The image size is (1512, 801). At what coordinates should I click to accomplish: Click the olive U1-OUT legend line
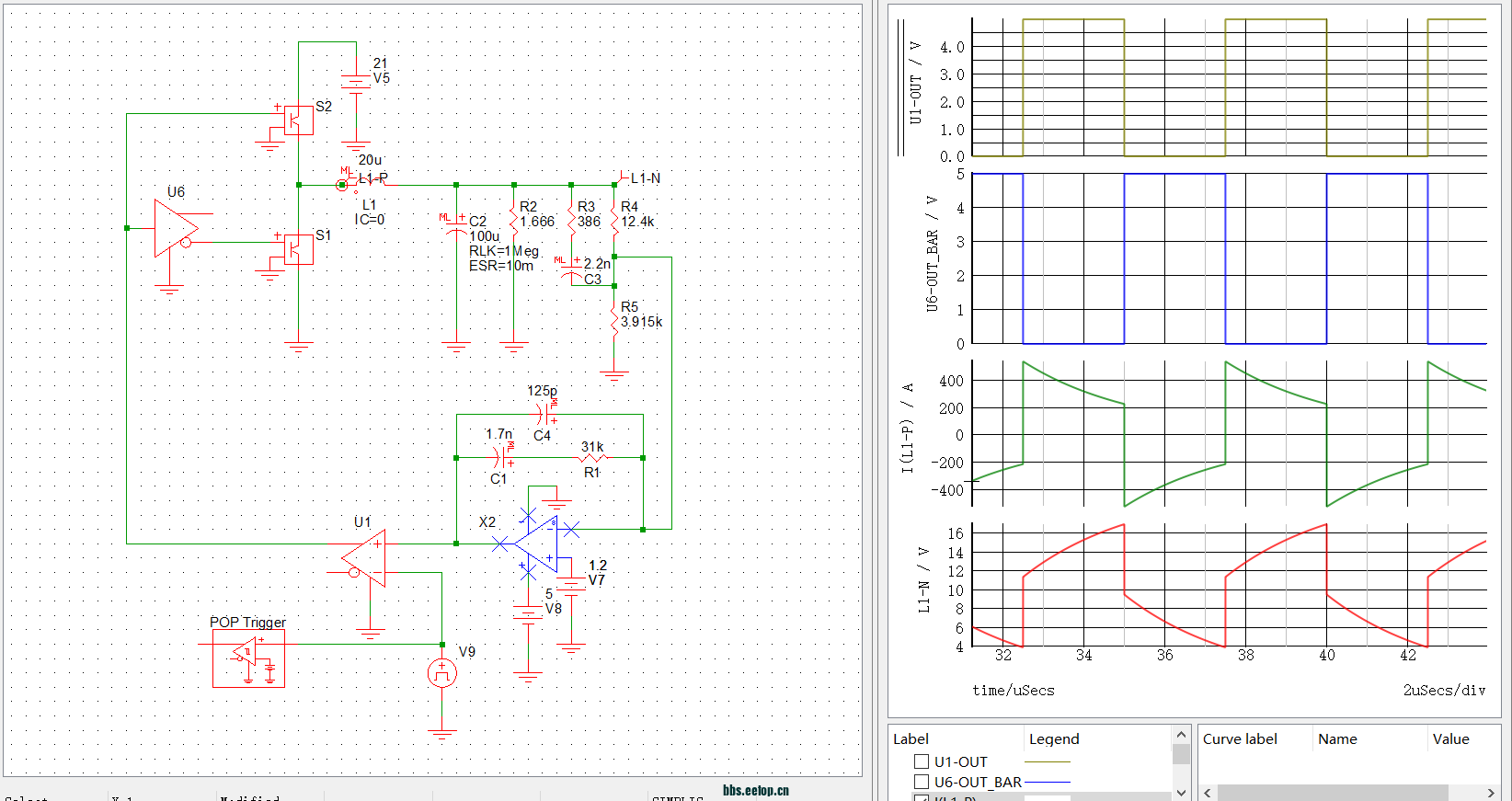click(1048, 761)
